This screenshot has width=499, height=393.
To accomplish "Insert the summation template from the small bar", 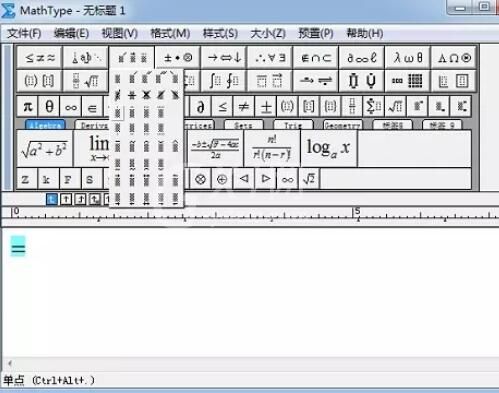I will 374,107.
